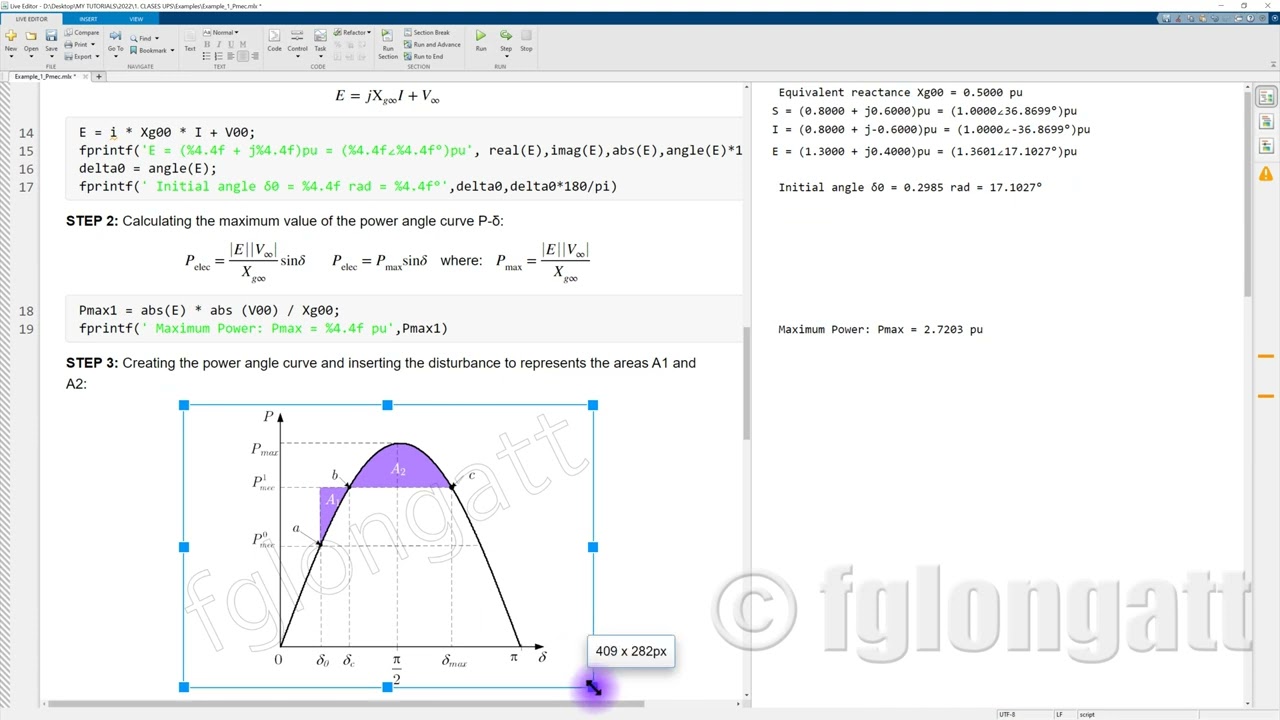Click top-left resize handle of the image
1280x720 pixels.
(184, 405)
